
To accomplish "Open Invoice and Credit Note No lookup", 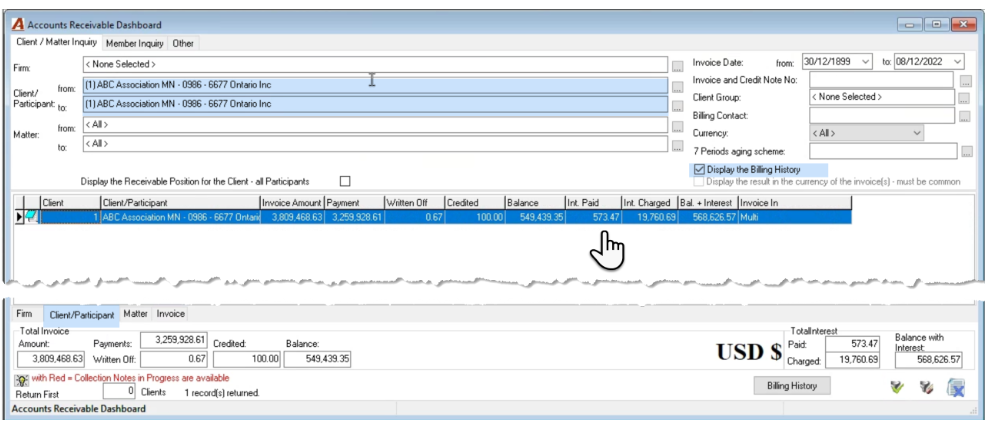I will 965,81.
